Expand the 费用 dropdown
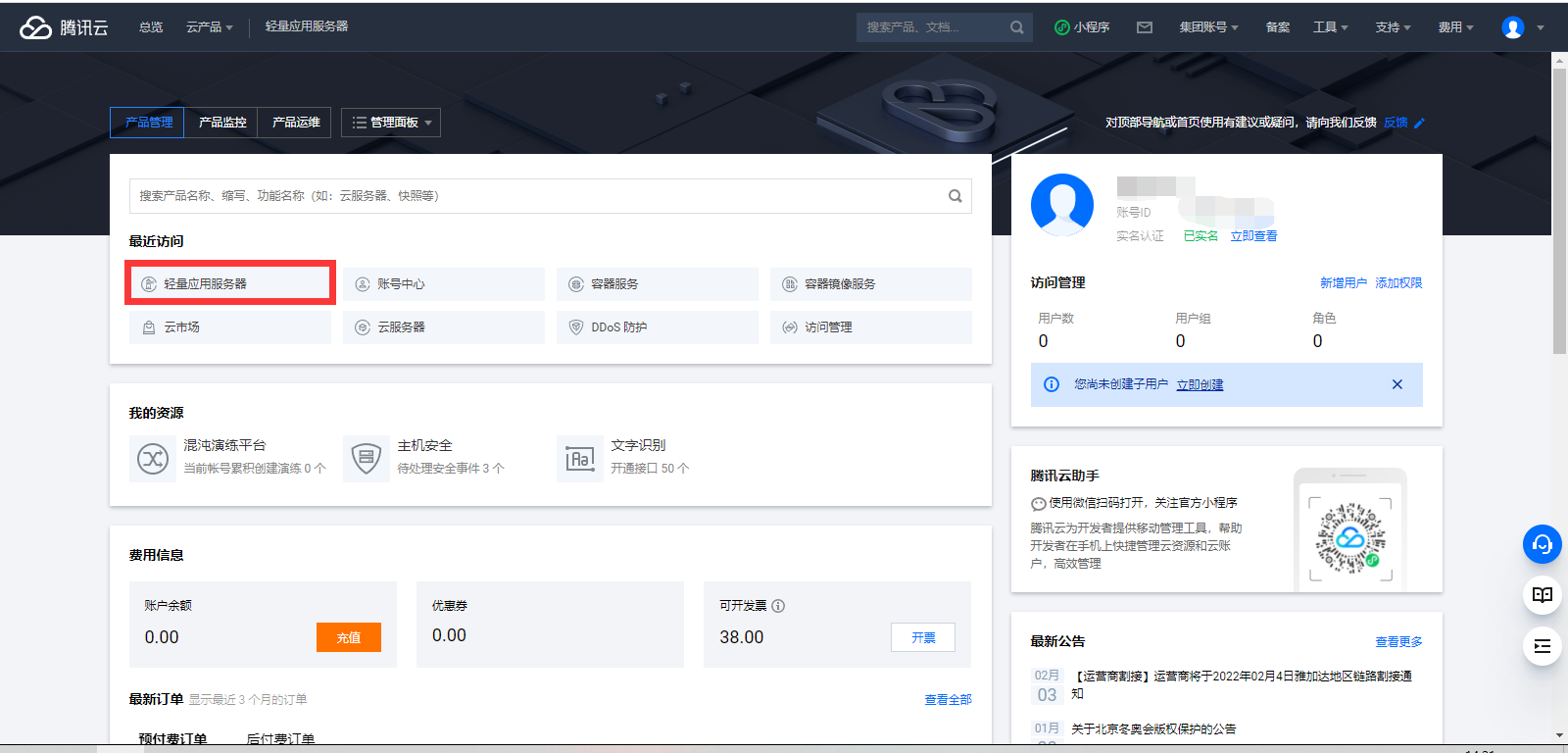1568x753 pixels. 1456,27
